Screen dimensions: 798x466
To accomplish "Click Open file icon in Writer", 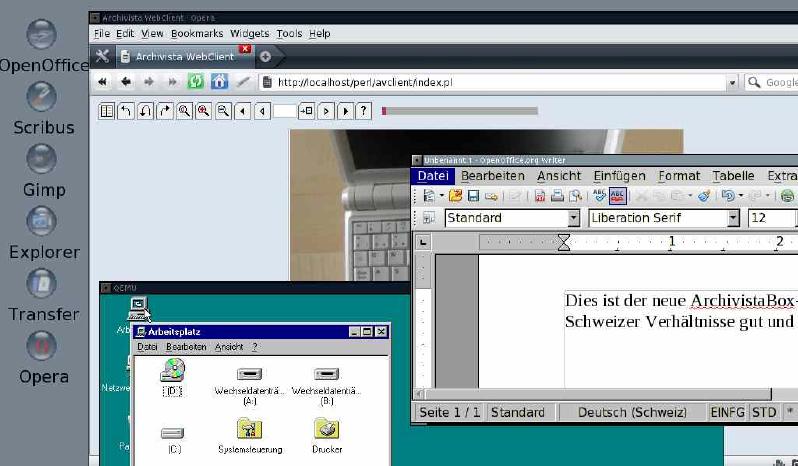I will (x=455, y=196).
